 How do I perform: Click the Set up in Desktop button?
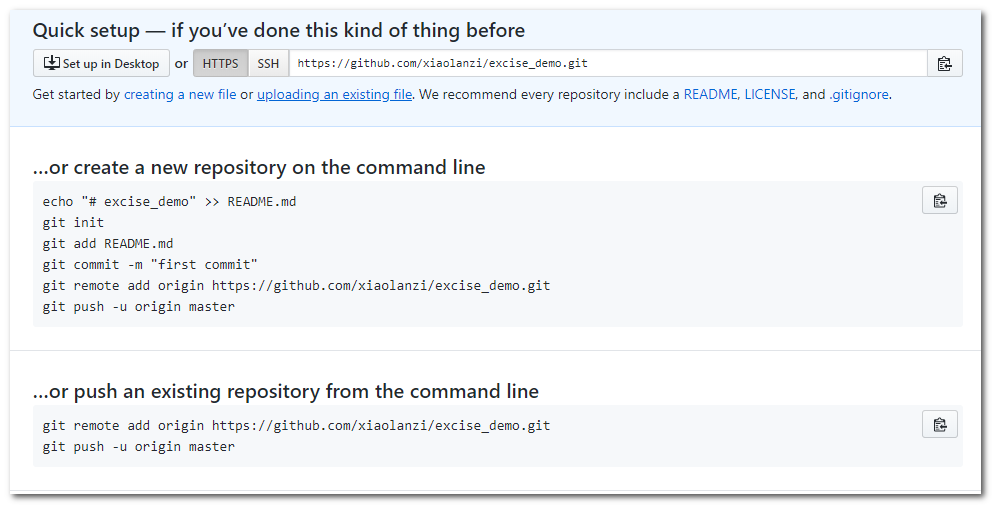tap(101, 63)
